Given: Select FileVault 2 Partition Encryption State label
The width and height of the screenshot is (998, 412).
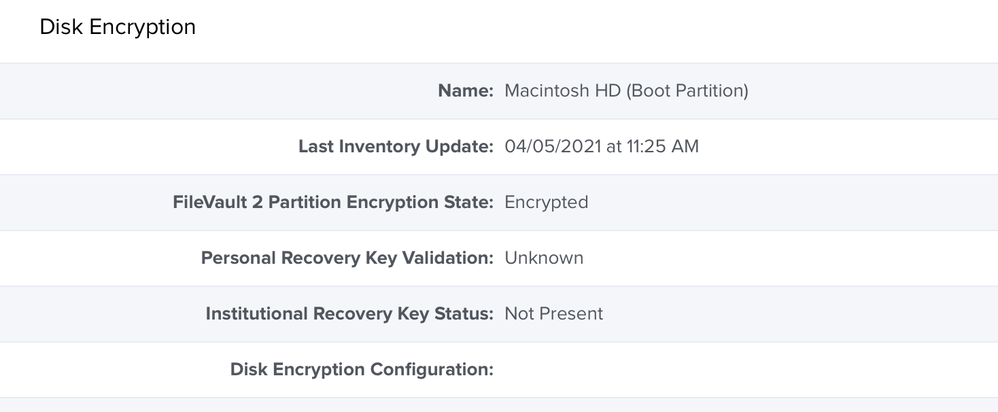Looking at the screenshot, I should tap(333, 202).
